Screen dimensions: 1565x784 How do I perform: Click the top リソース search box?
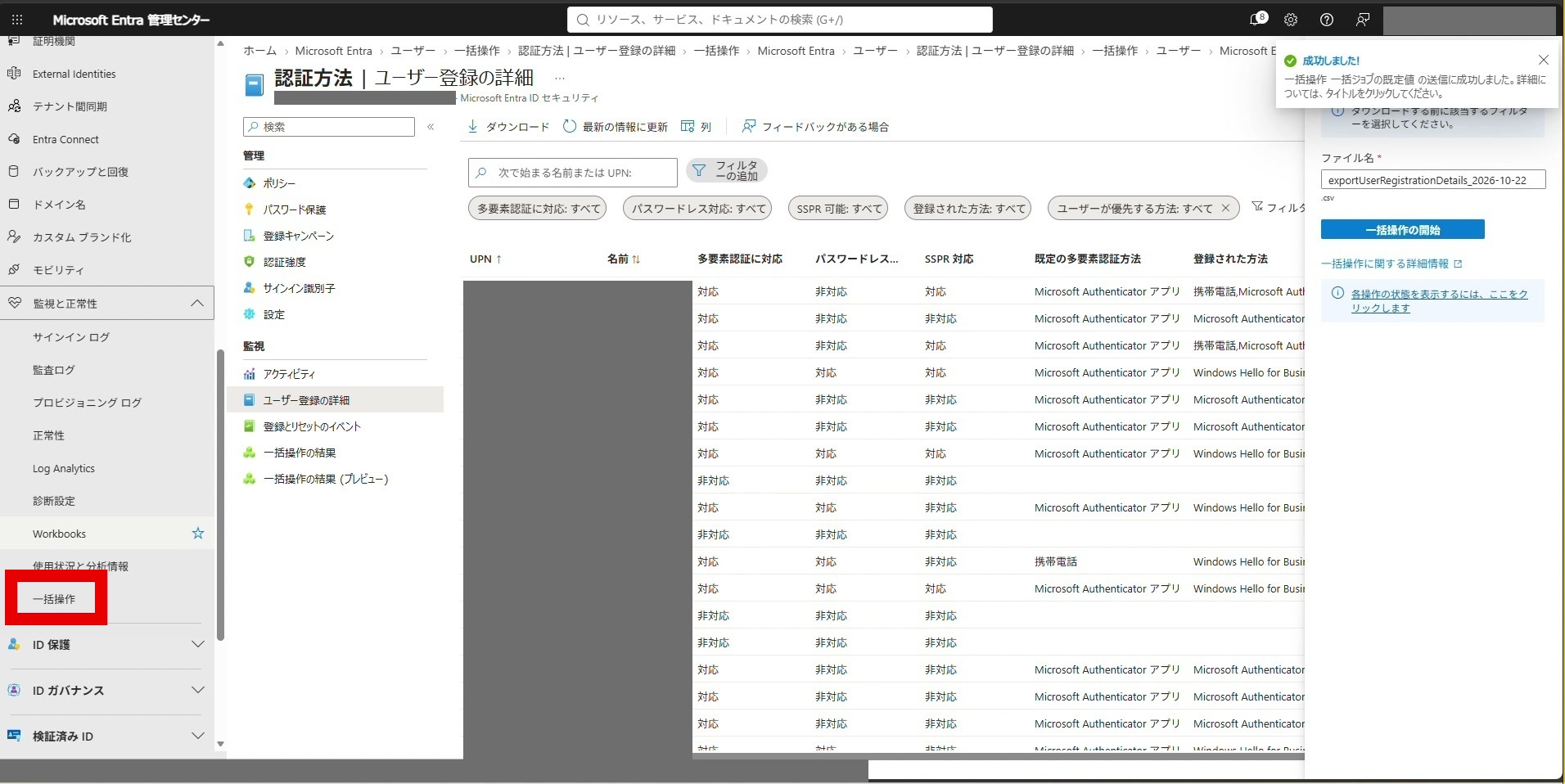[779, 20]
